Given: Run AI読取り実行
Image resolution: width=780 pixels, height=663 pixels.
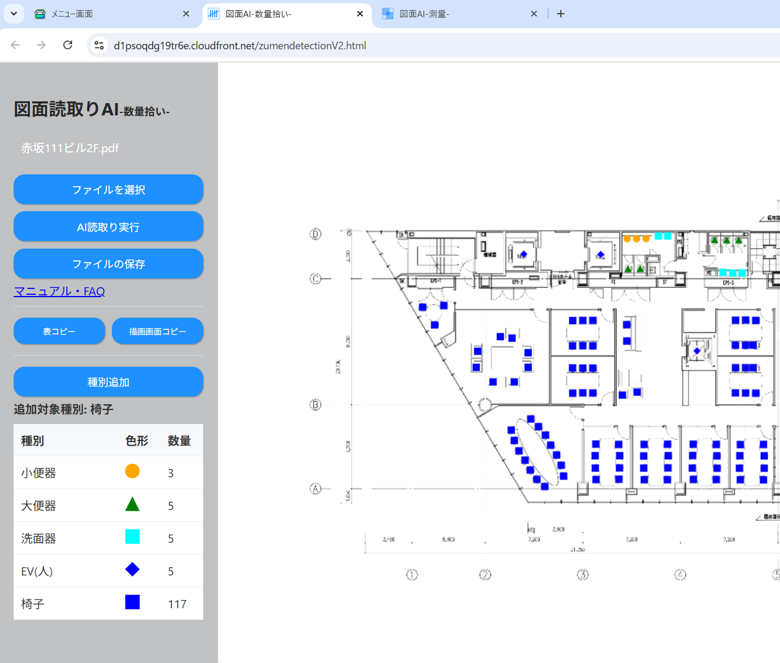Looking at the screenshot, I should coord(108,227).
